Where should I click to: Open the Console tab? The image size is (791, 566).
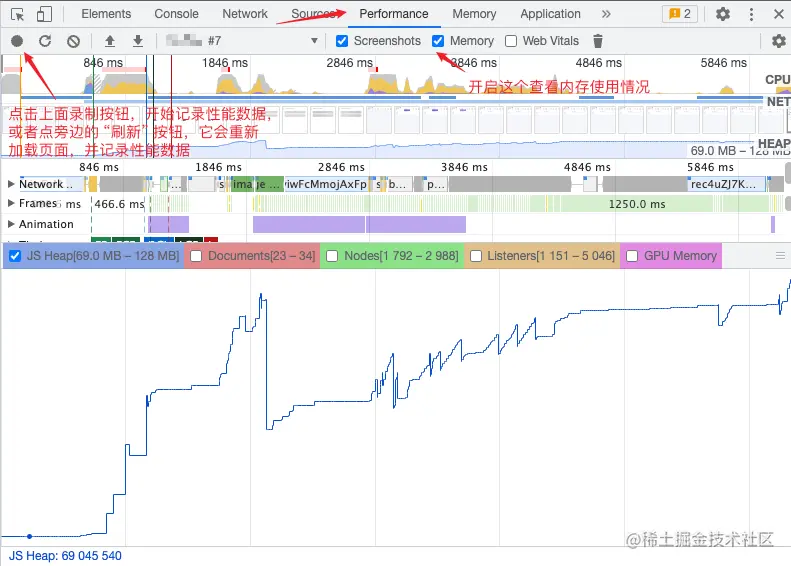pyautogui.click(x=177, y=14)
